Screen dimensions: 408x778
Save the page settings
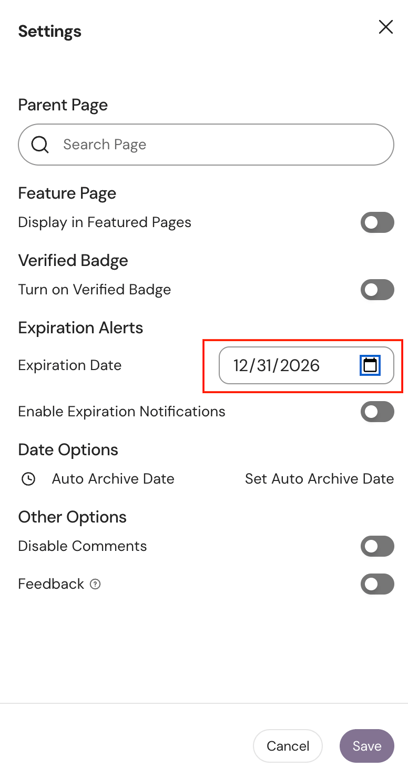tap(367, 746)
